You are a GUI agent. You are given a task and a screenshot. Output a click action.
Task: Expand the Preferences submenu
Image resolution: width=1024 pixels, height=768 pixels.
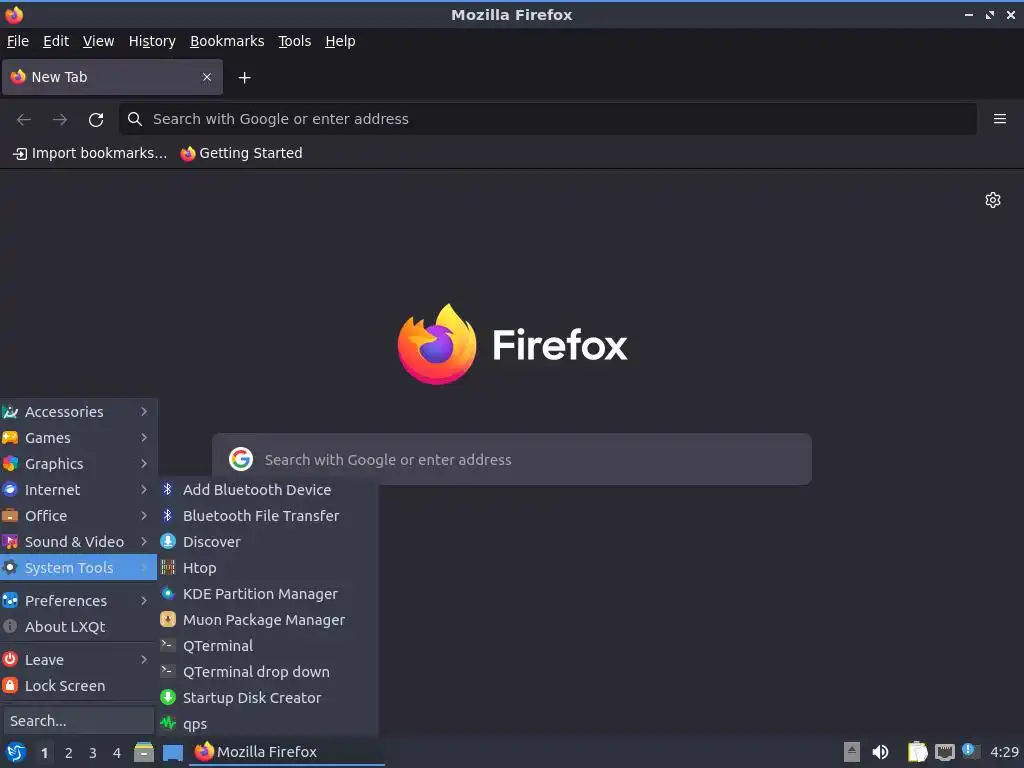point(78,601)
